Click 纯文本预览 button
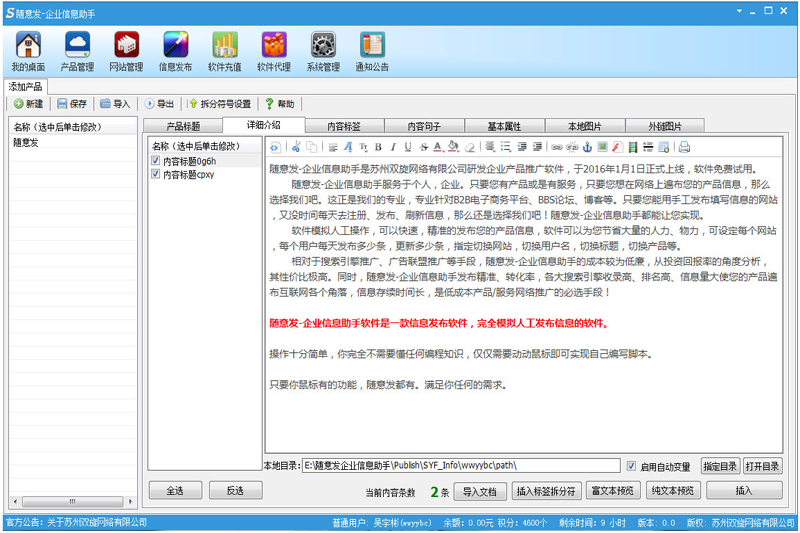 pyautogui.click(x=673, y=491)
